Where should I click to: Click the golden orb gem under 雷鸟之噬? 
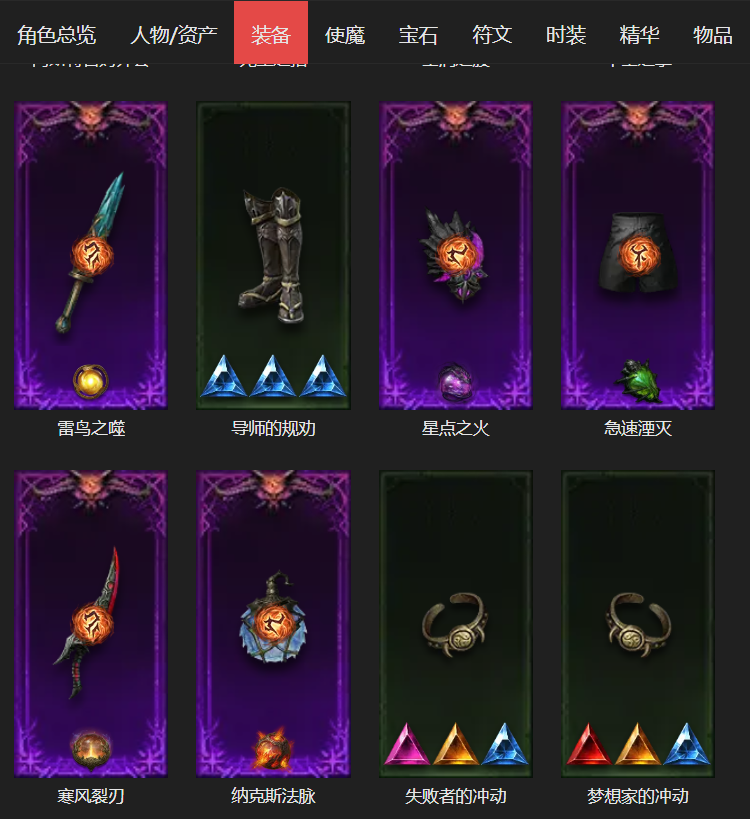(x=91, y=381)
